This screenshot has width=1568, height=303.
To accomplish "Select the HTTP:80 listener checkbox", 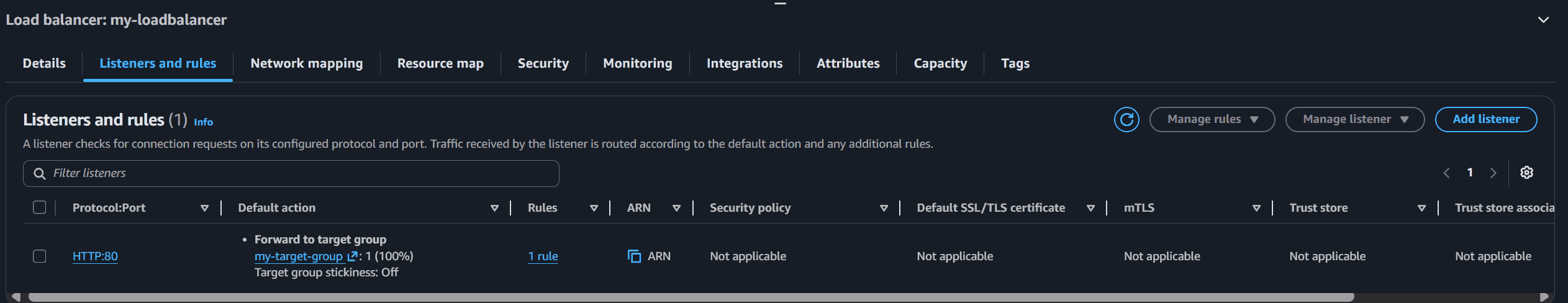I will [x=39, y=256].
